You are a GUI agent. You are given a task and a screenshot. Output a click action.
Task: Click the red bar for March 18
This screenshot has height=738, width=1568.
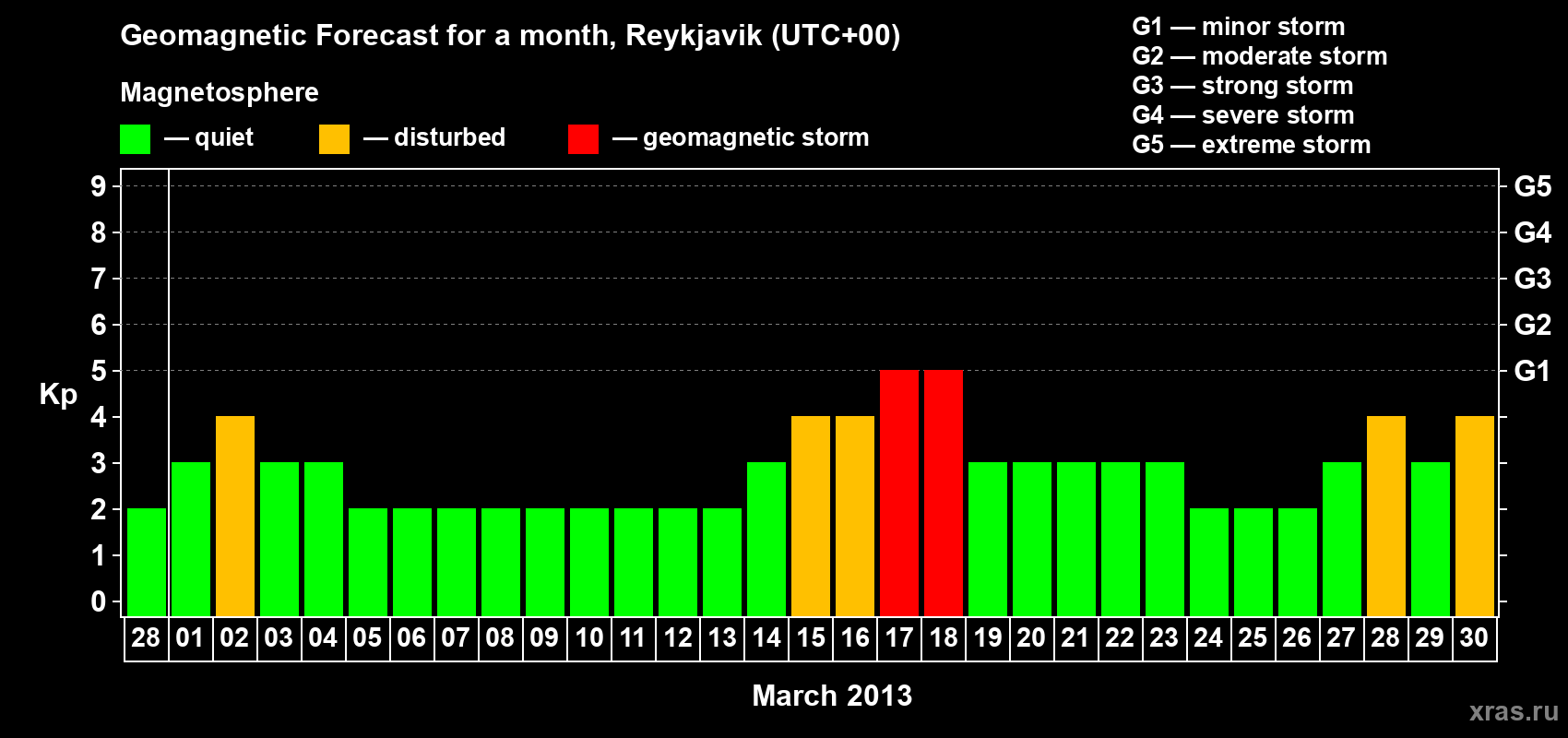click(944, 494)
